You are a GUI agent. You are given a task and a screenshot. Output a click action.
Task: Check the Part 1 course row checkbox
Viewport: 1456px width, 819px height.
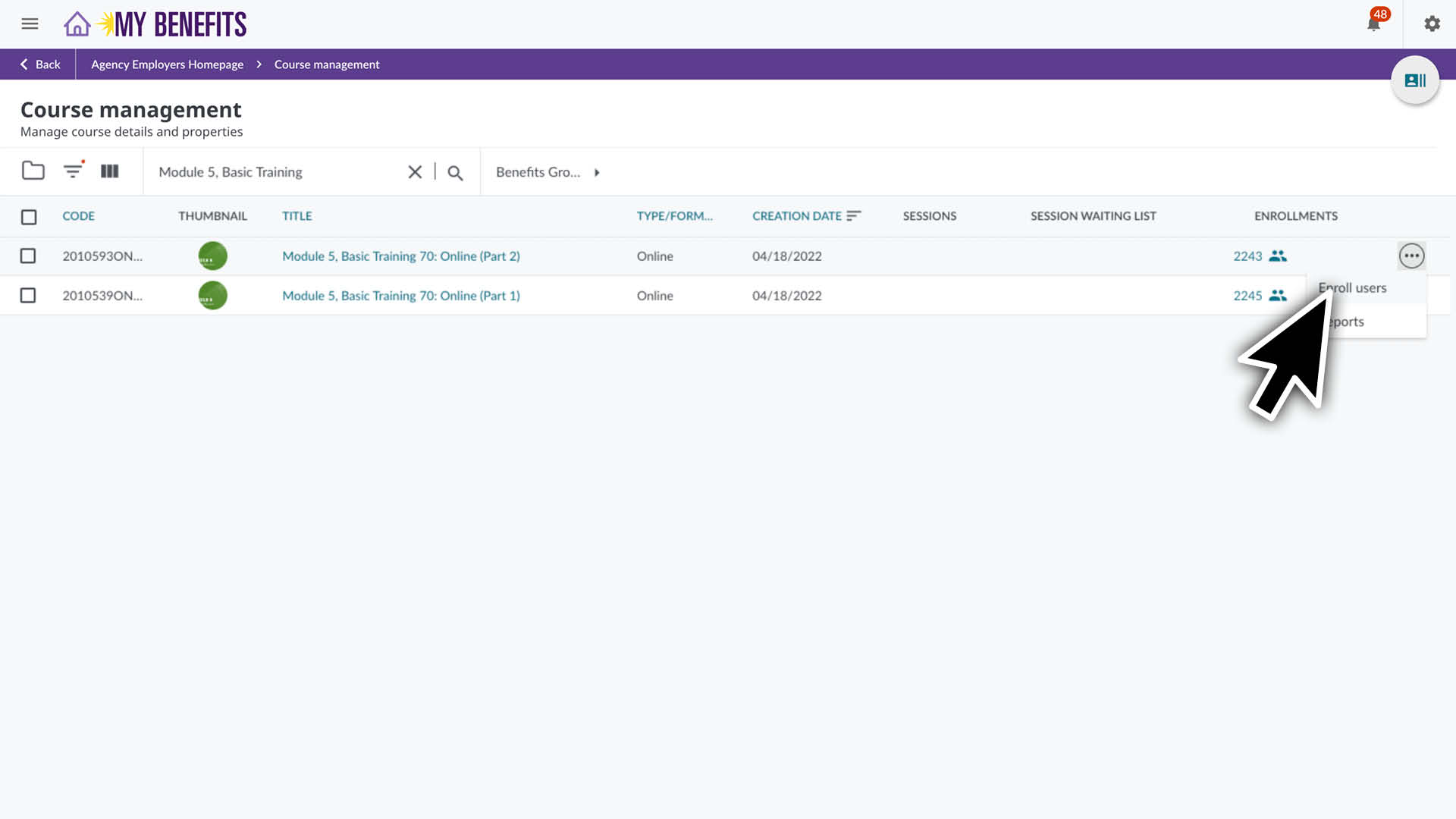tap(28, 296)
